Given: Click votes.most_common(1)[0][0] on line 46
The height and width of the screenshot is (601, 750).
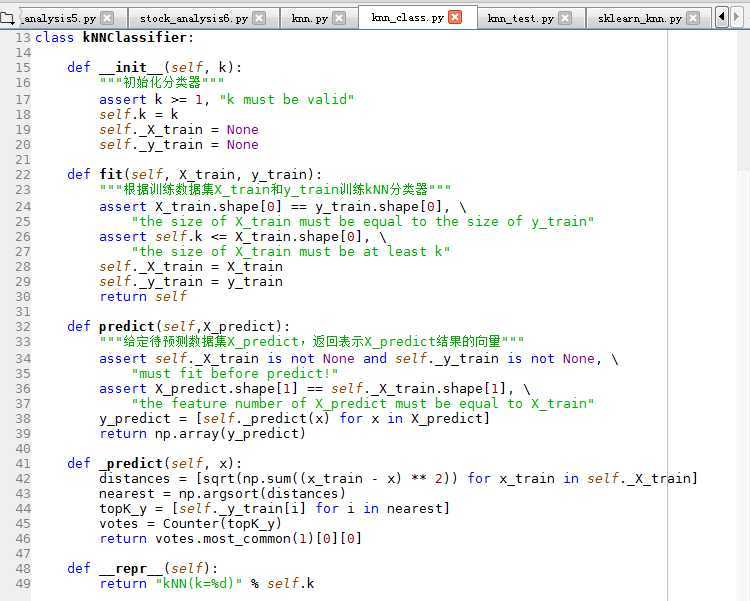Looking at the screenshot, I should 258,539.
